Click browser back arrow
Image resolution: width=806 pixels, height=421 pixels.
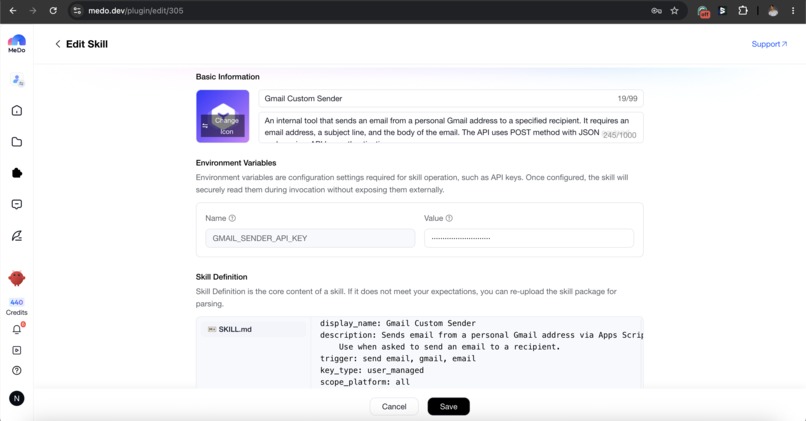[x=13, y=10]
